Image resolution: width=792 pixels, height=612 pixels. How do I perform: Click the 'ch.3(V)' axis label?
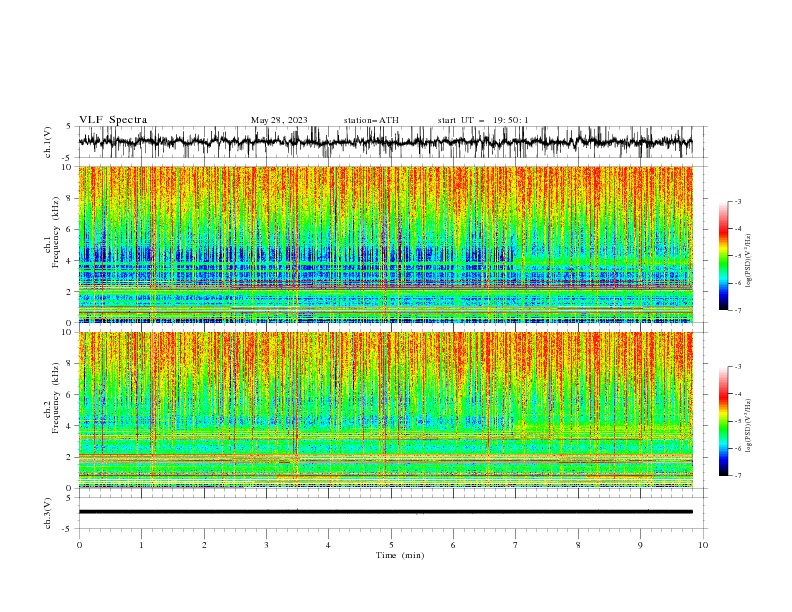[x=48, y=513]
